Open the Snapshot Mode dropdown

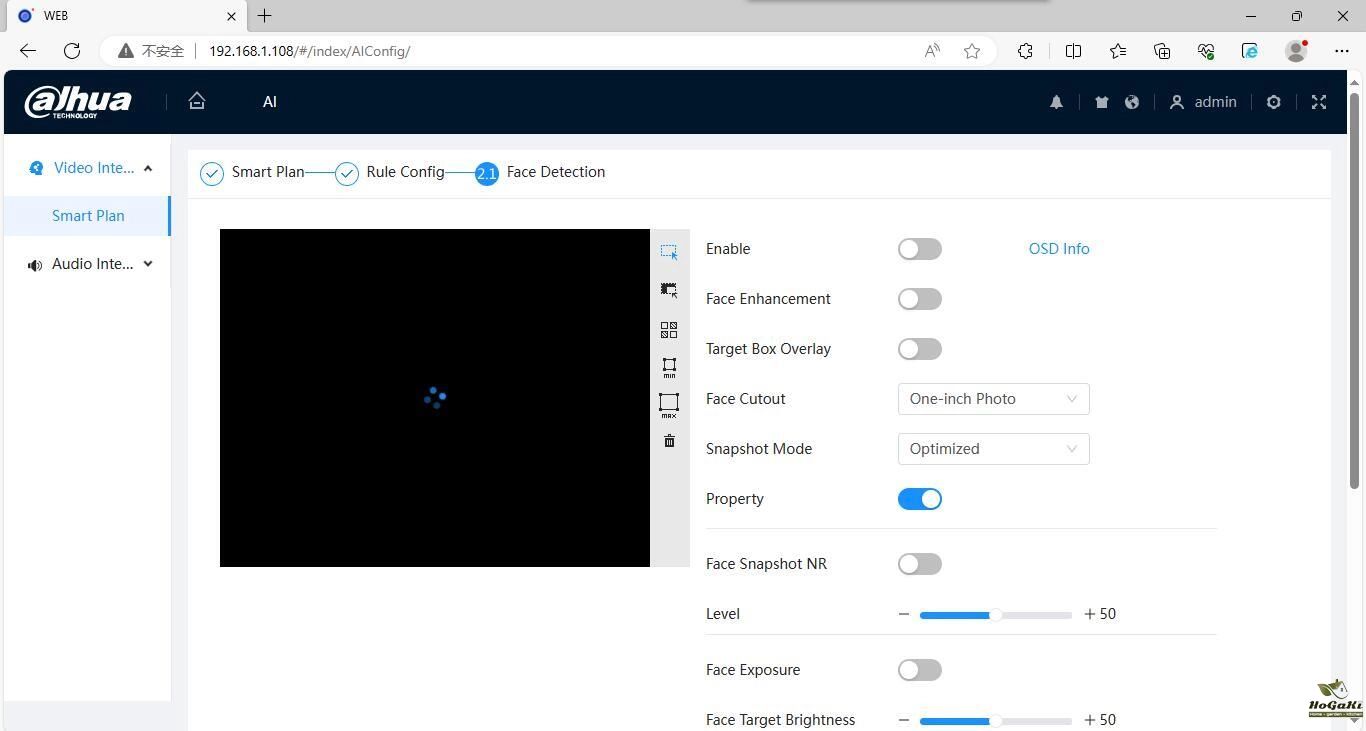pos(993,449)
